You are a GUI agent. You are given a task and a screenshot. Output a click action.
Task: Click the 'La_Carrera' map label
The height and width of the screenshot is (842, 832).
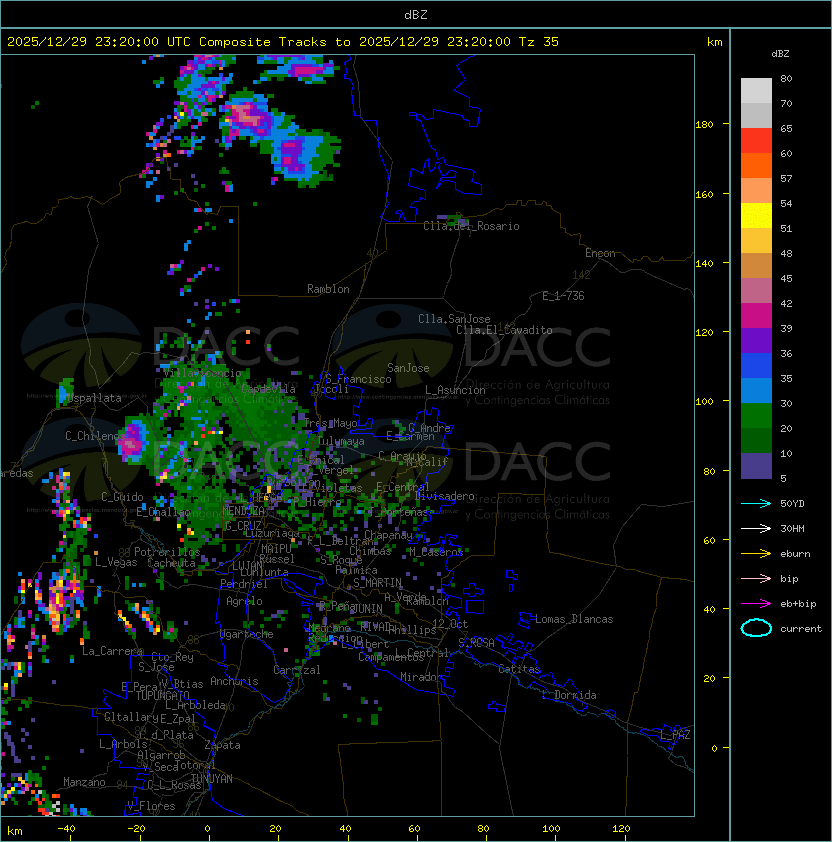coord(112,651)
